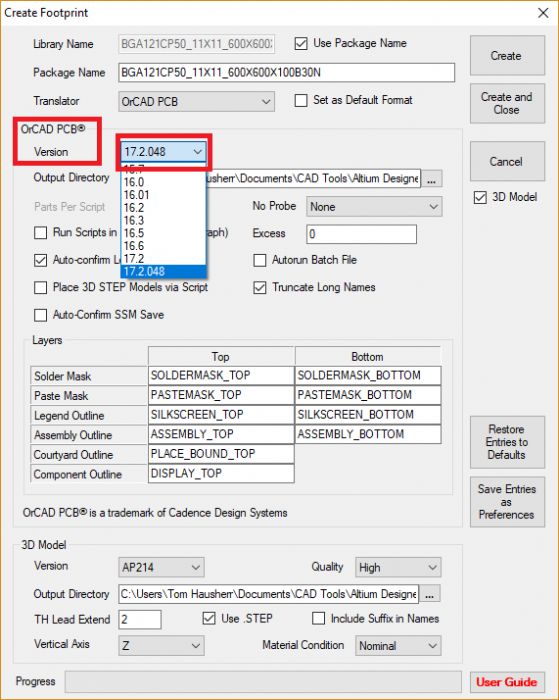Edit SOLDERMASK_TOP layer field
559x700 pixels.
221,375
